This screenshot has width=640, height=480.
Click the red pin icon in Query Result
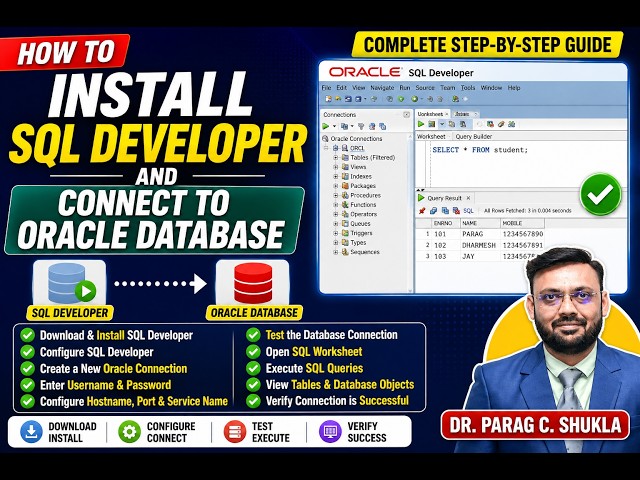(x=422, y=211)
